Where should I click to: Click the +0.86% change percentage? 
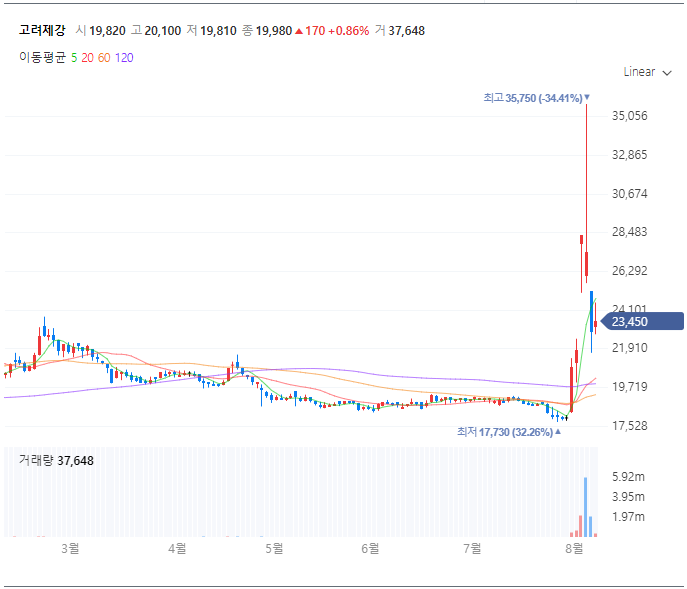[349, 31]
